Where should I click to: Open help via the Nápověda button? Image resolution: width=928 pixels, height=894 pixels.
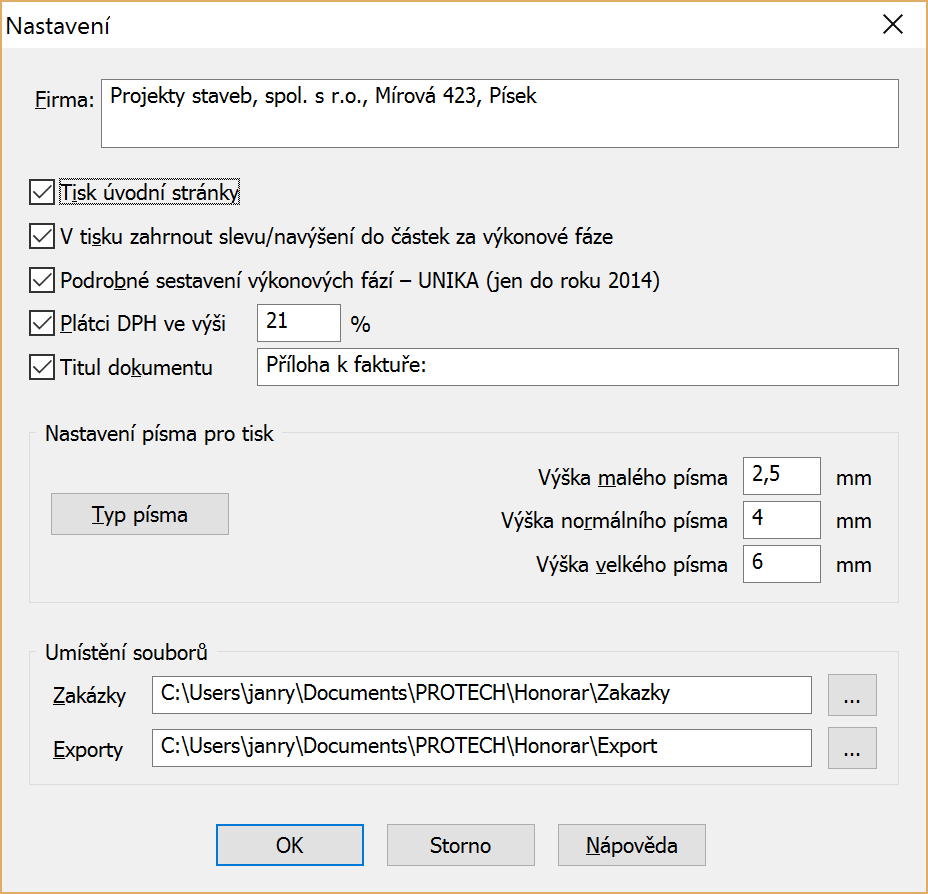point(632,845)
